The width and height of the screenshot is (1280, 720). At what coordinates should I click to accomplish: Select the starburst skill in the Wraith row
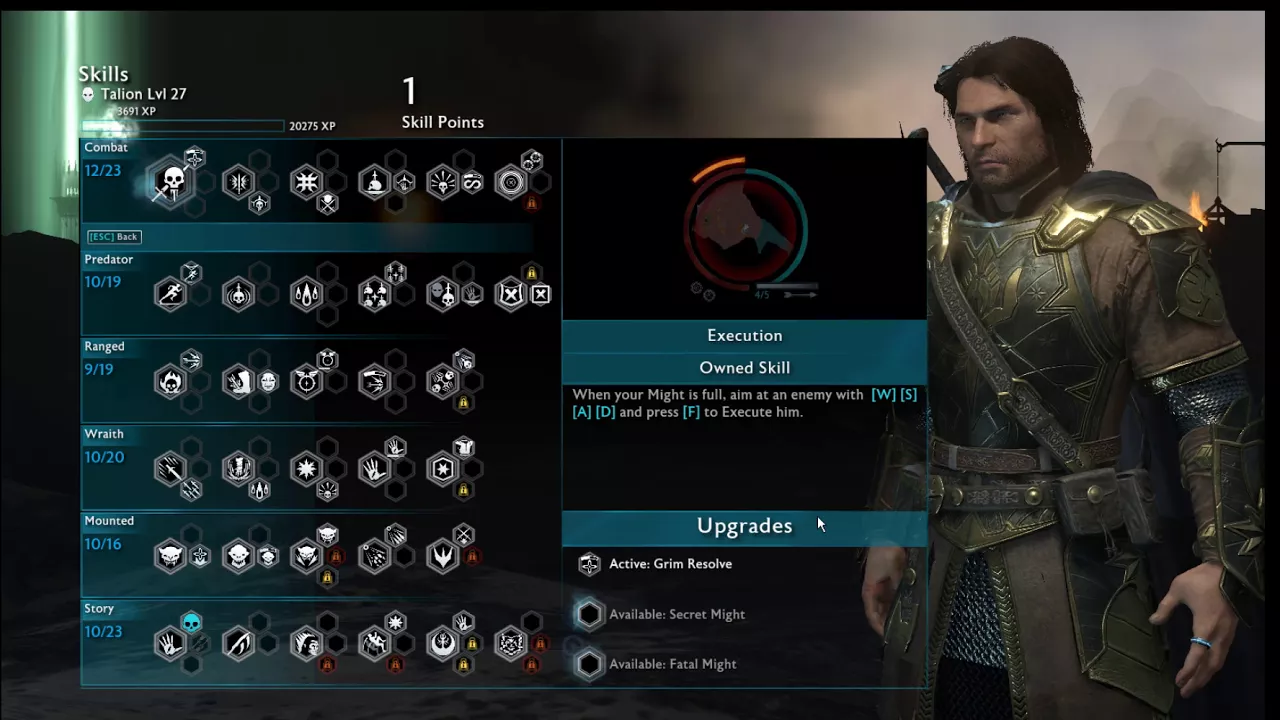pyautogui.click(x=306, y=469)
